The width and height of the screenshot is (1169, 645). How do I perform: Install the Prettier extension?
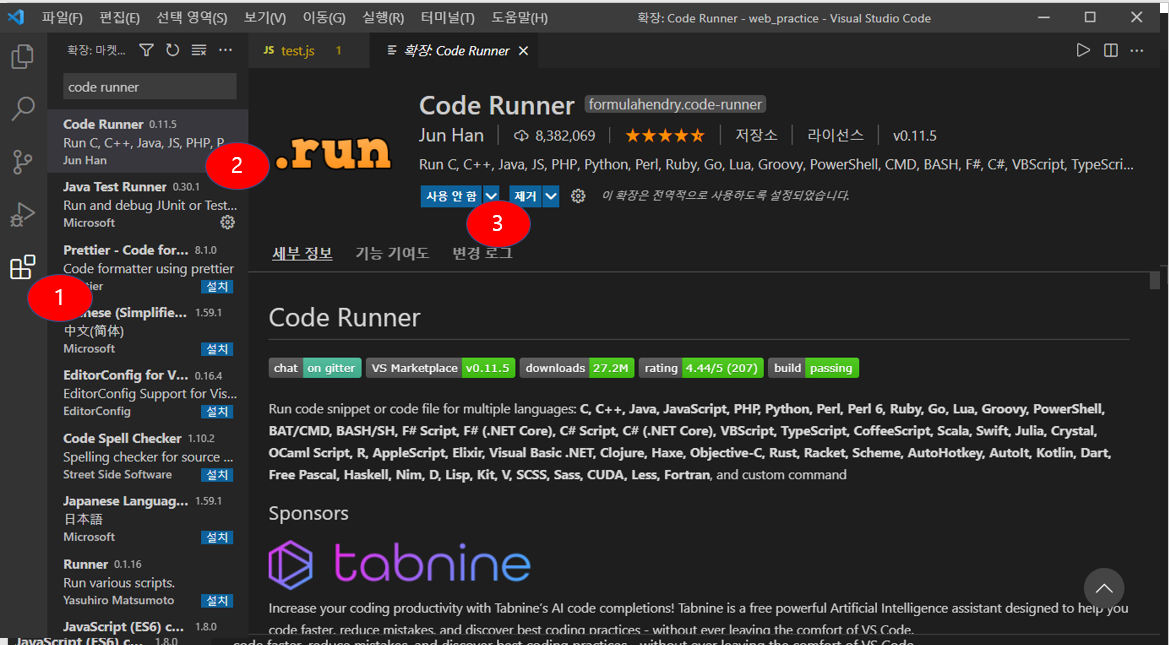tap(217, 287)
